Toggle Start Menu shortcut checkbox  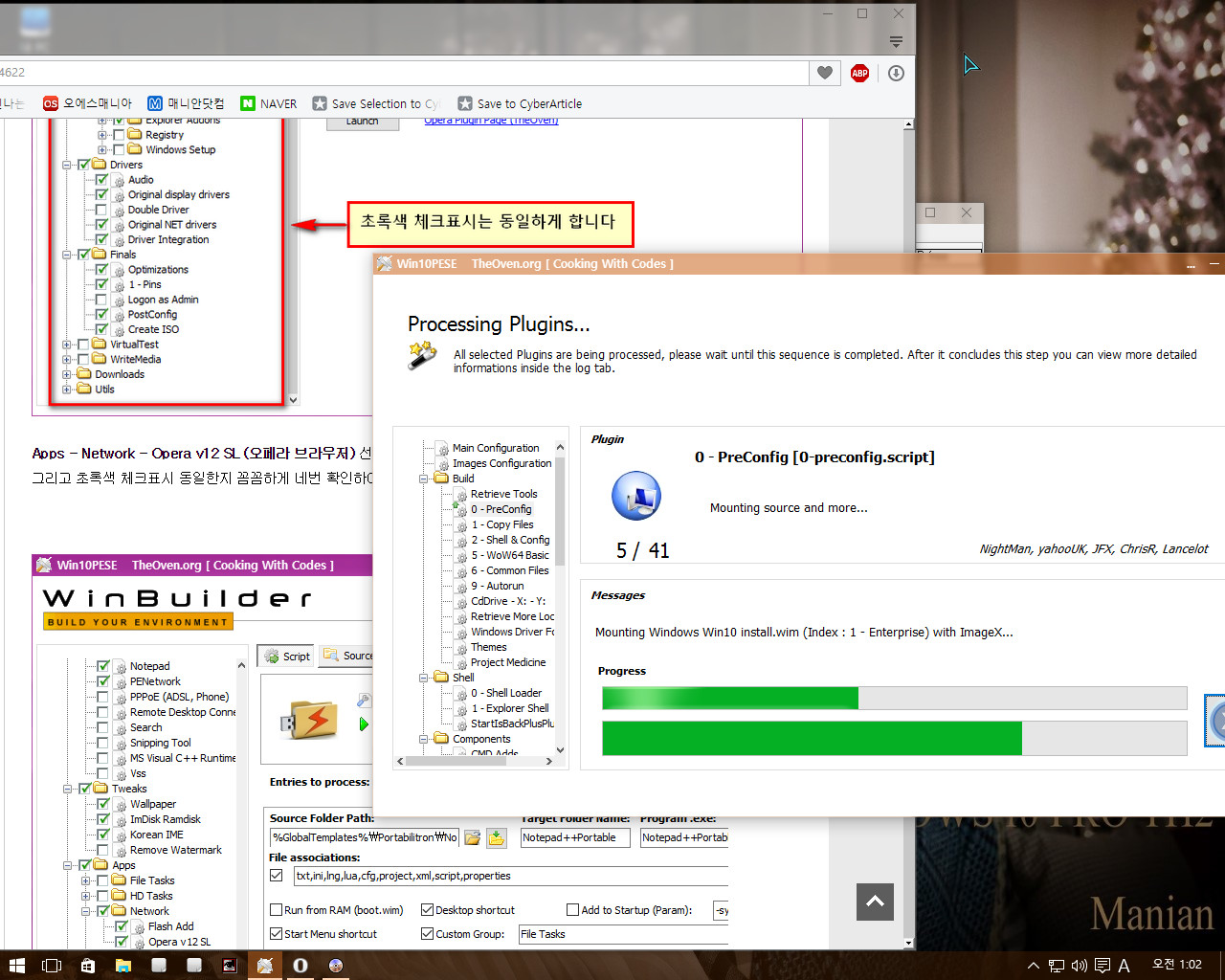coord(276,934)
